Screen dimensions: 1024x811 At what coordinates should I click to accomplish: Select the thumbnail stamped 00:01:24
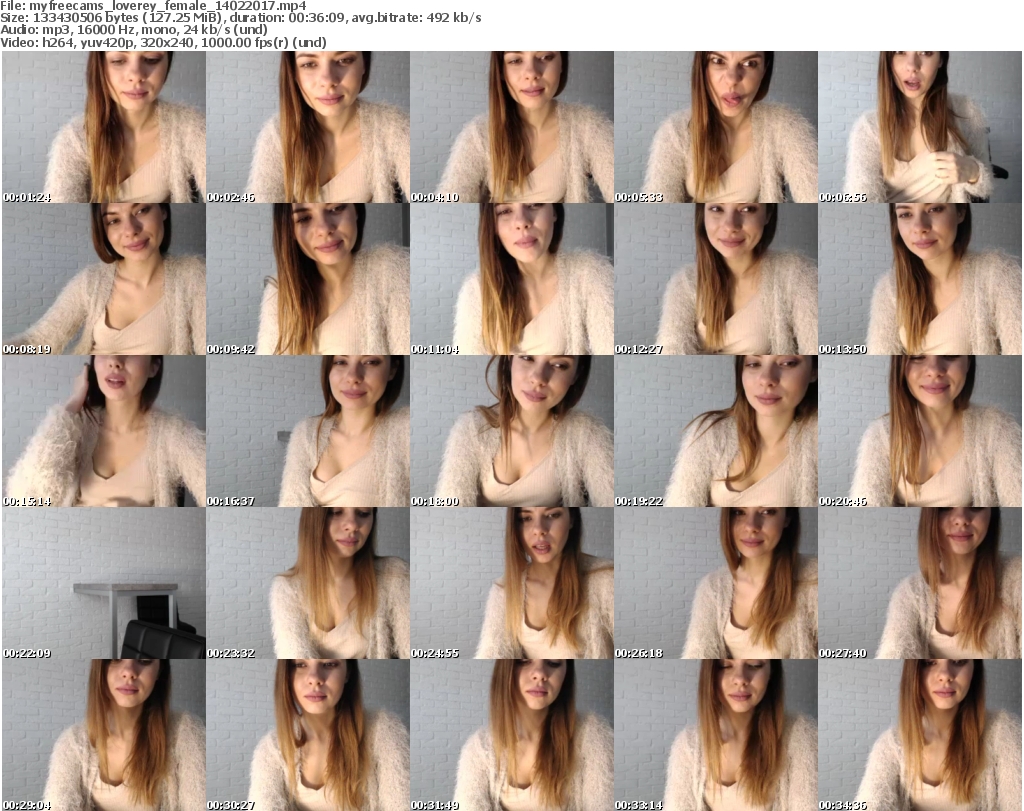point(104,127)
